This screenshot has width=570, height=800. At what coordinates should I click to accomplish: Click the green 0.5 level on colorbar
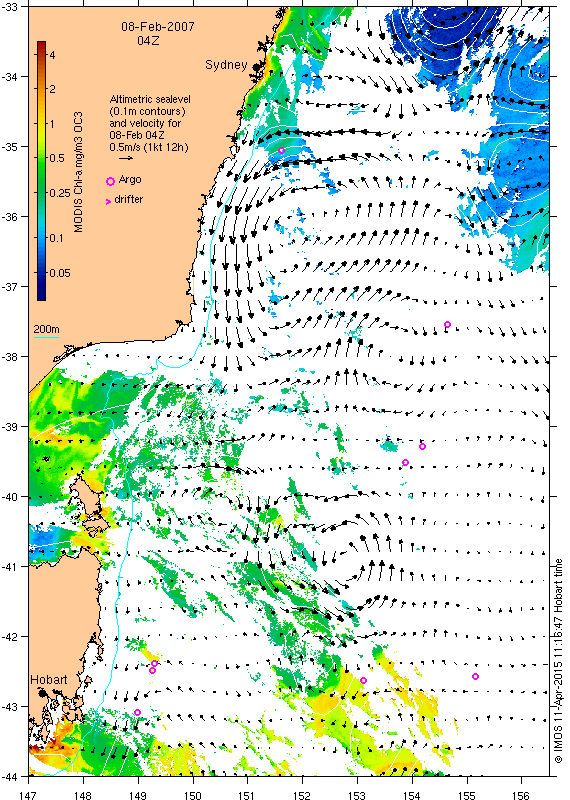coord(41,158)
